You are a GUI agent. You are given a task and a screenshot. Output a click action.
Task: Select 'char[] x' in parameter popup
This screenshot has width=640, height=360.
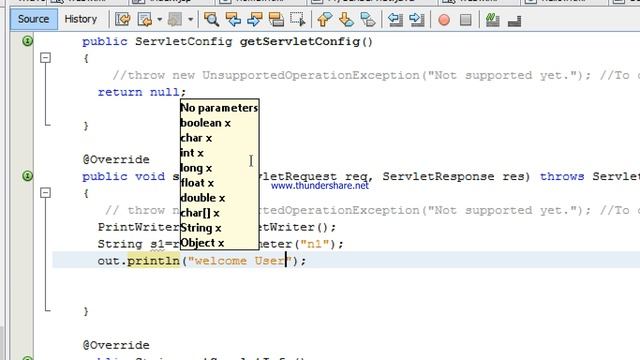coord(200,213)
